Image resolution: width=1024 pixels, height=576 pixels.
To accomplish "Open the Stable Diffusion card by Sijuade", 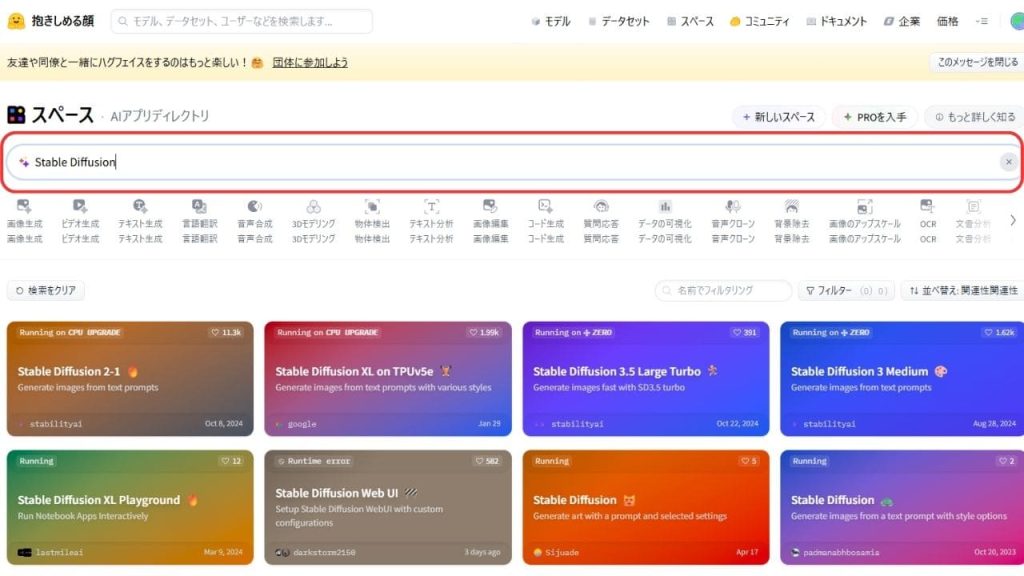I will [646, 507].
